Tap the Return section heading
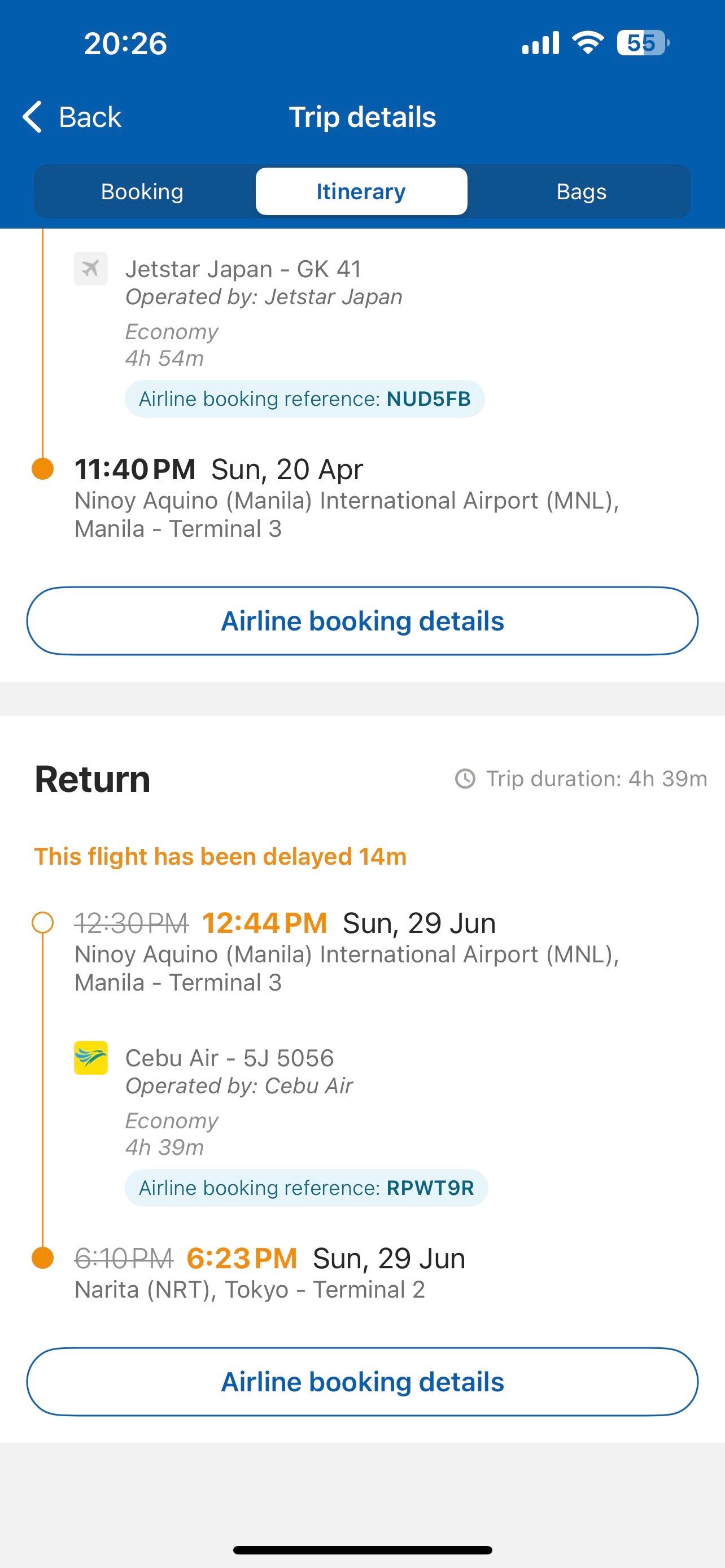 [93, 779]
